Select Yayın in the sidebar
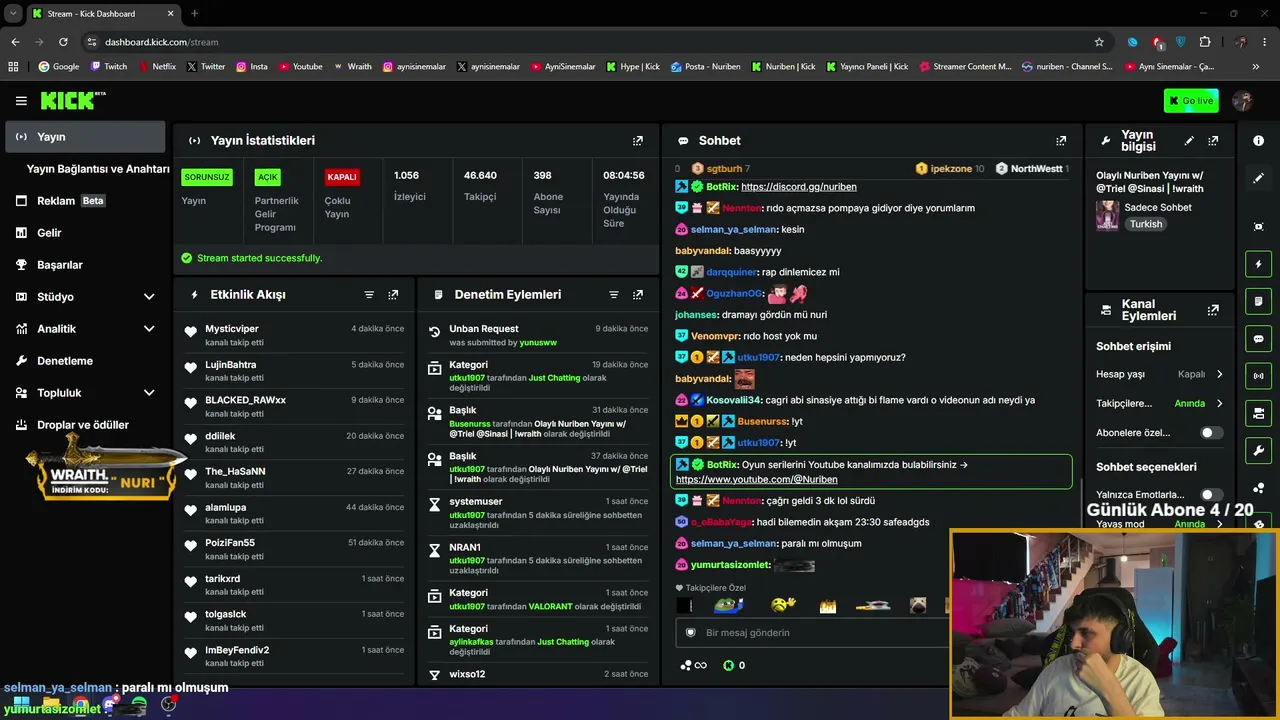Viewport: 1280px width, 720px height. pyautogui.click(x=85, y=137)
